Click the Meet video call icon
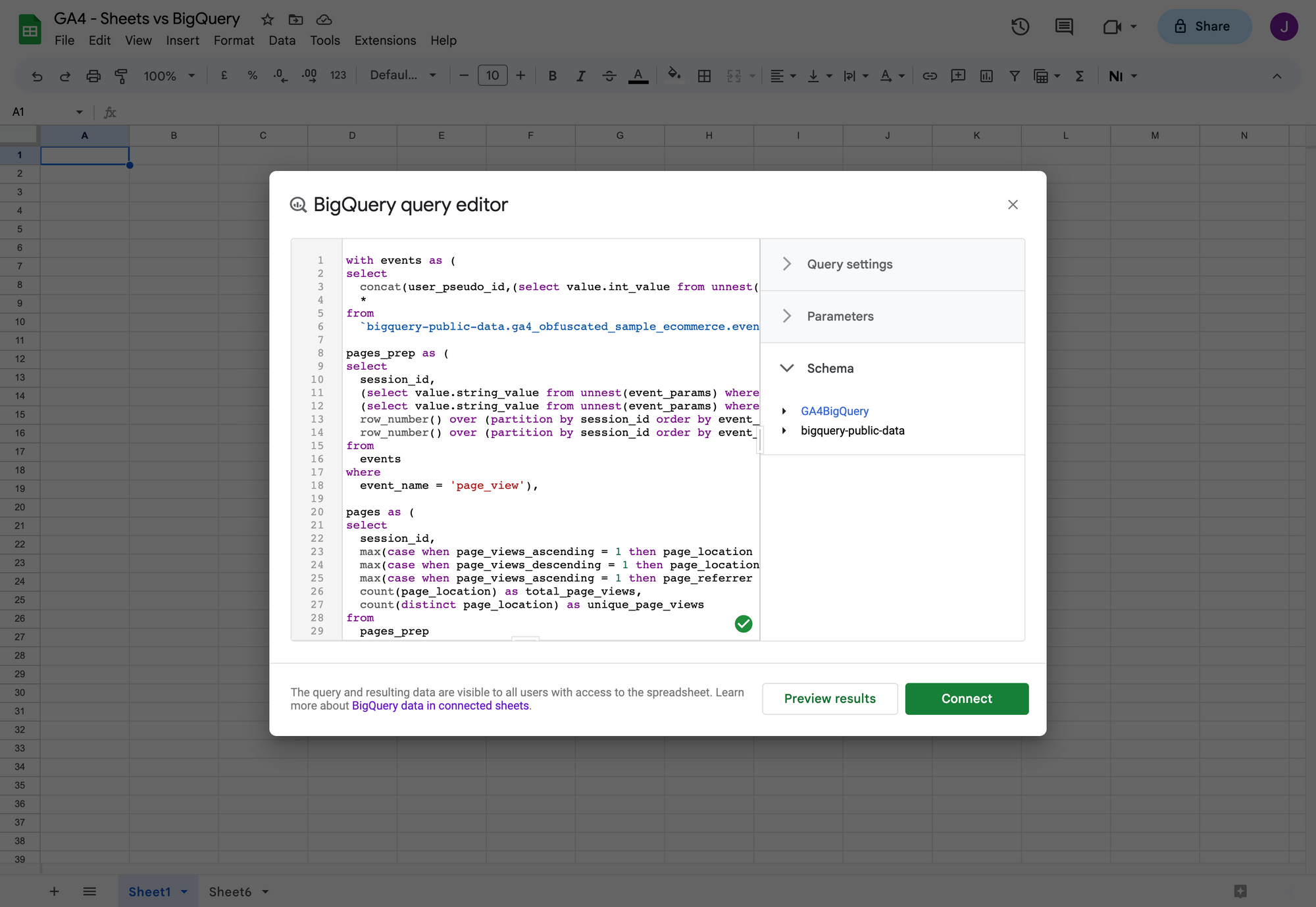1316x907 pixels. point(1112,26)
